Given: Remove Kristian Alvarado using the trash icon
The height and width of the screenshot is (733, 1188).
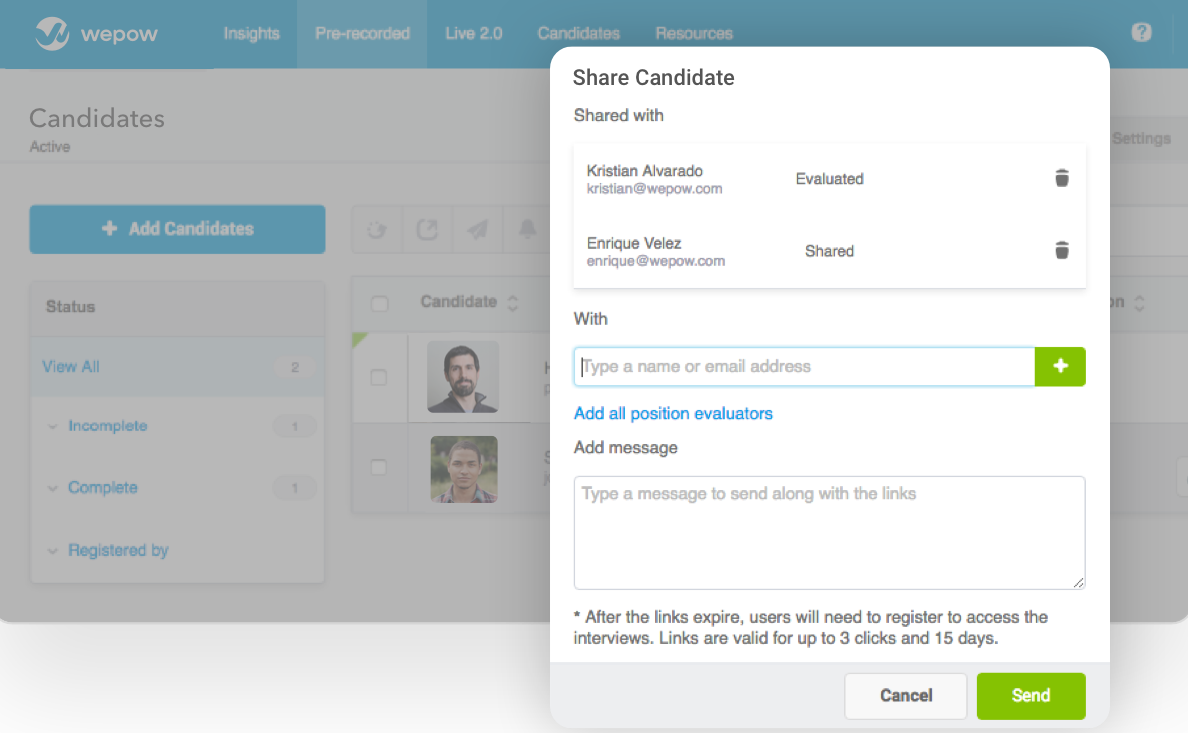Looking at the screenshot, I should tap(1062, 178).
